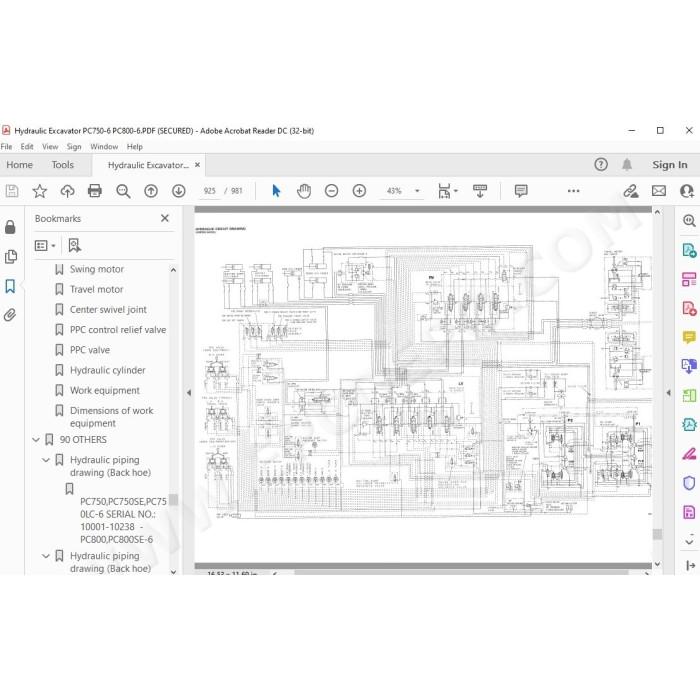Image resolution: width=700 pixels, height=700 pixels.
Task: Switch to the Home tab
Action: pyautogui.click(x=19, y=165)
